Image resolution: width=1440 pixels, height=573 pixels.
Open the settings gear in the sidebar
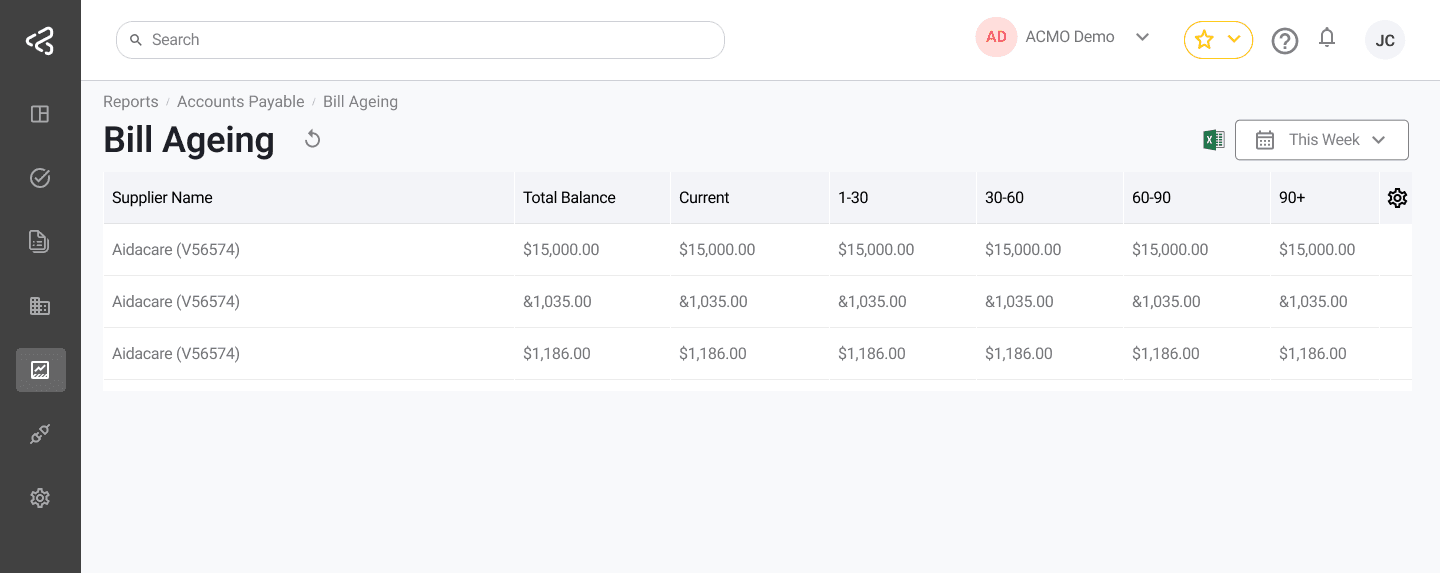pyautogui.click(x=40, y=498)
